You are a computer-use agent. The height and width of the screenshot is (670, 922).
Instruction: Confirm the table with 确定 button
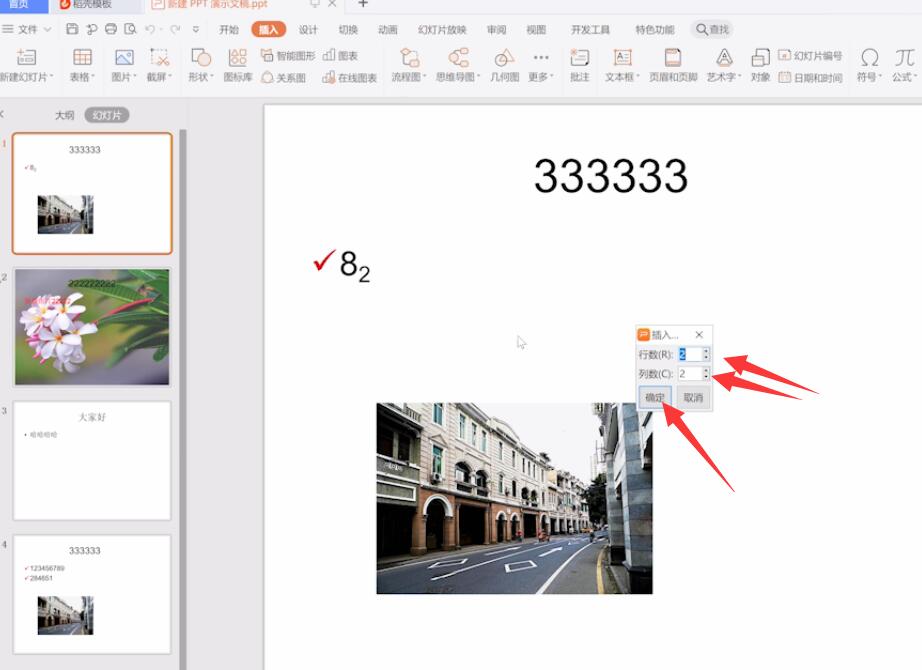tap(655, 398)
